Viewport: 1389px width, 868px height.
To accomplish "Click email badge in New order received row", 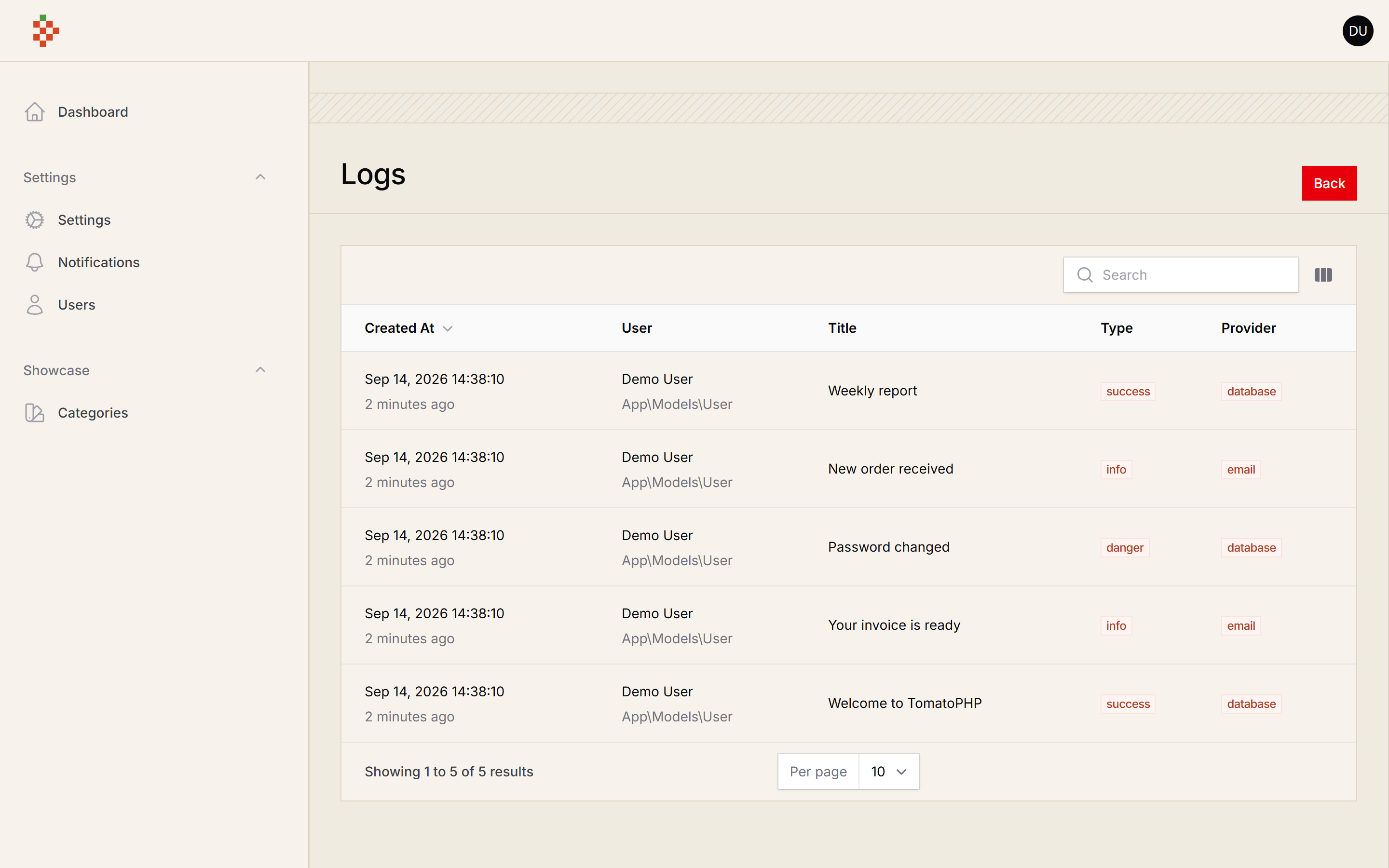I will [1240, 470].
